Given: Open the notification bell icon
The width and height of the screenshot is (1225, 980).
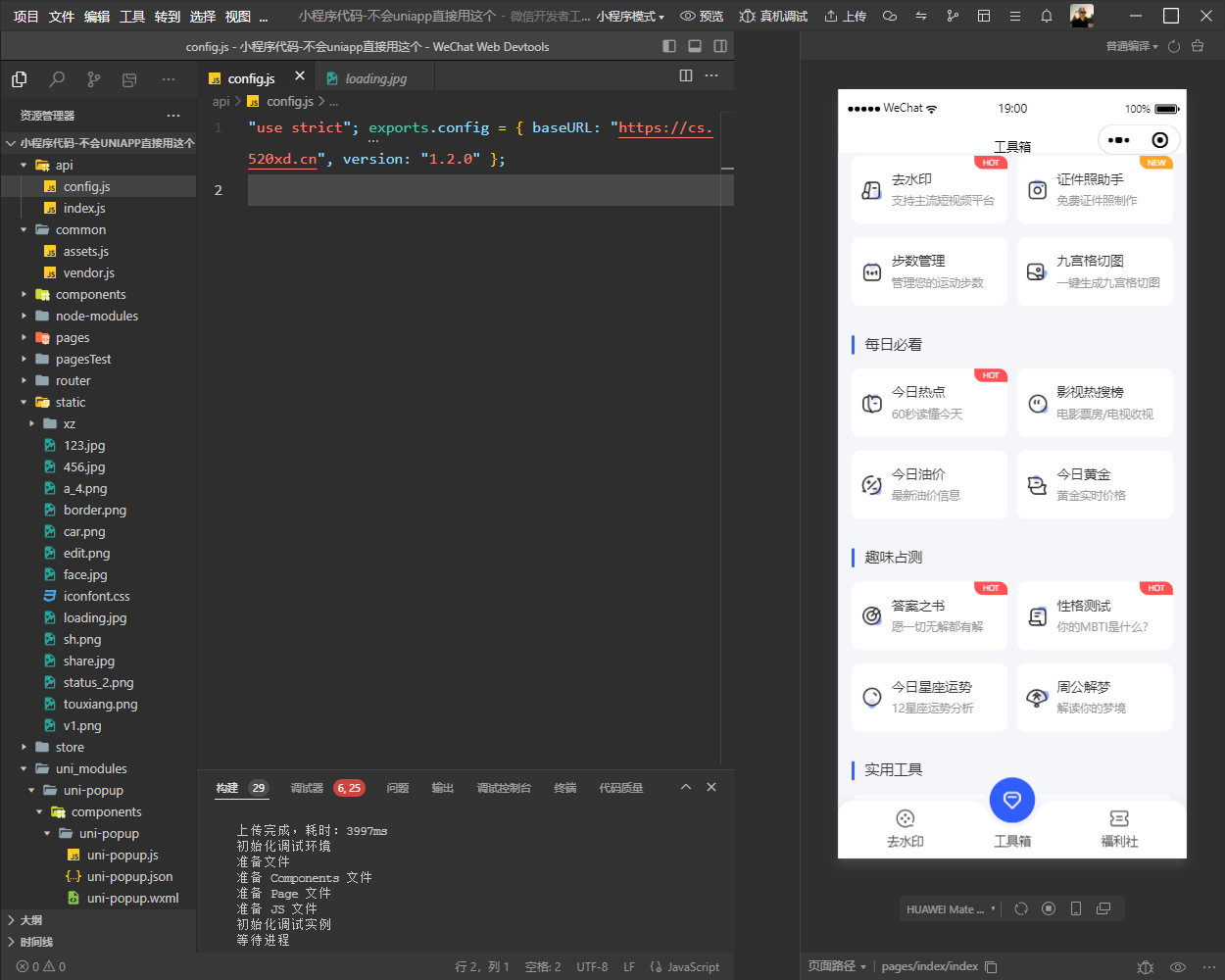Looking at the screenshot, I should coord(1047,16).
